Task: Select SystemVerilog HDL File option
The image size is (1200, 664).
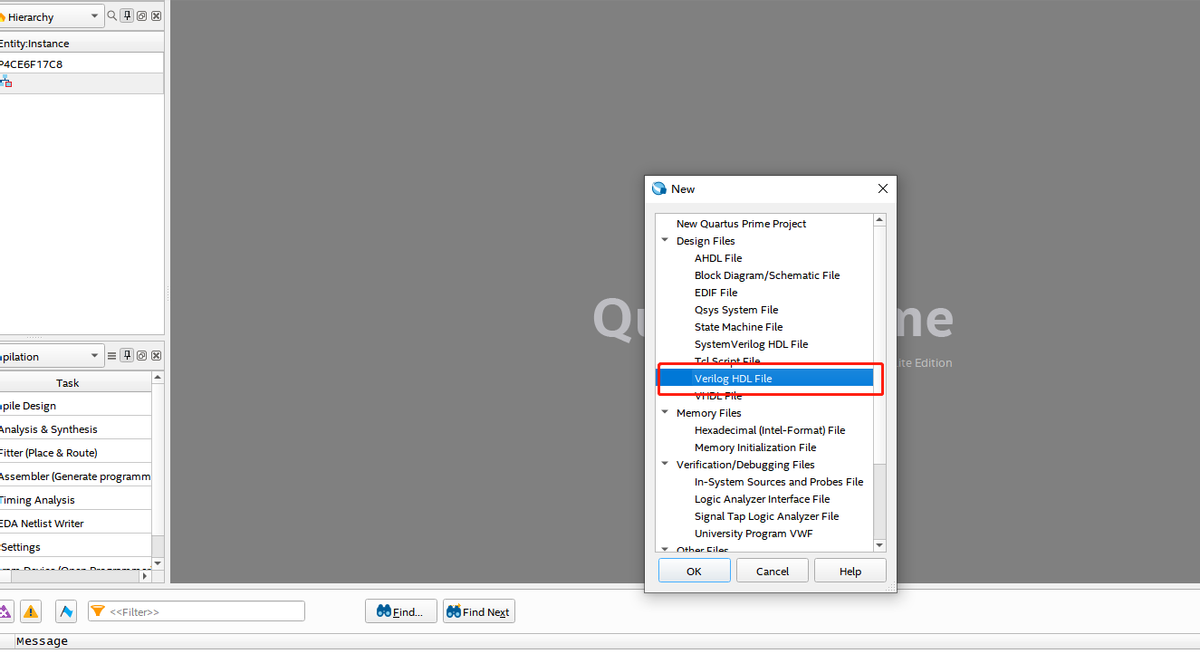Action: [x=751, y=344]
